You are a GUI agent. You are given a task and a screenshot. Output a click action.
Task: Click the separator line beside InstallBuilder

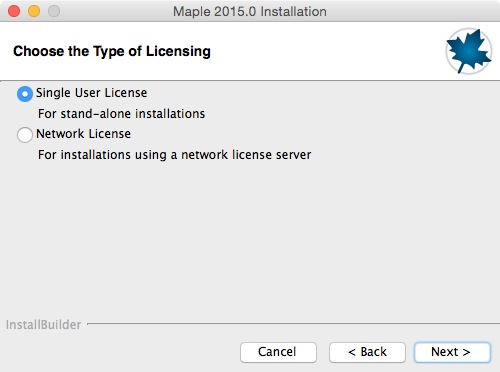click(293, 323)
